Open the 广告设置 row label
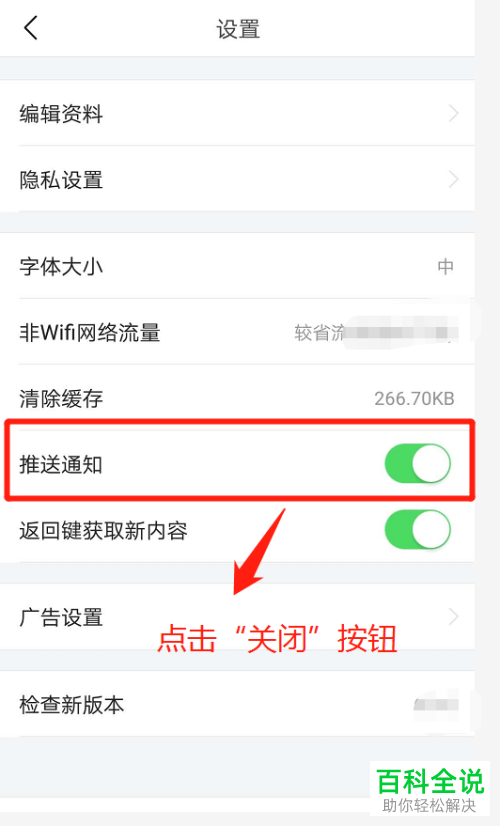The width and height of the screenshot is (500, 826). coord(61,617)
